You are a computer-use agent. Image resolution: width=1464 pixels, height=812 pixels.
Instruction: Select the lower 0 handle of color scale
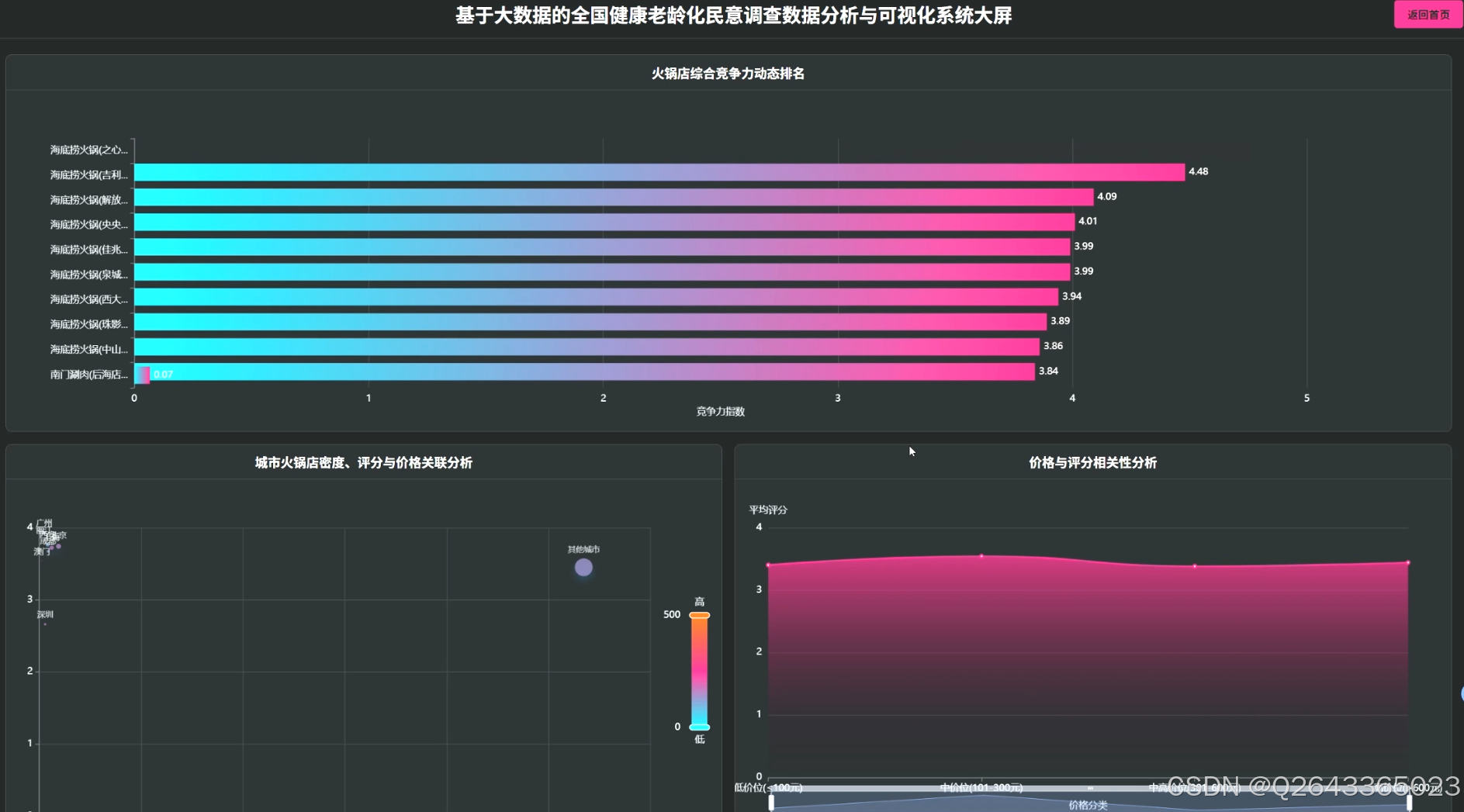point(700,727)
